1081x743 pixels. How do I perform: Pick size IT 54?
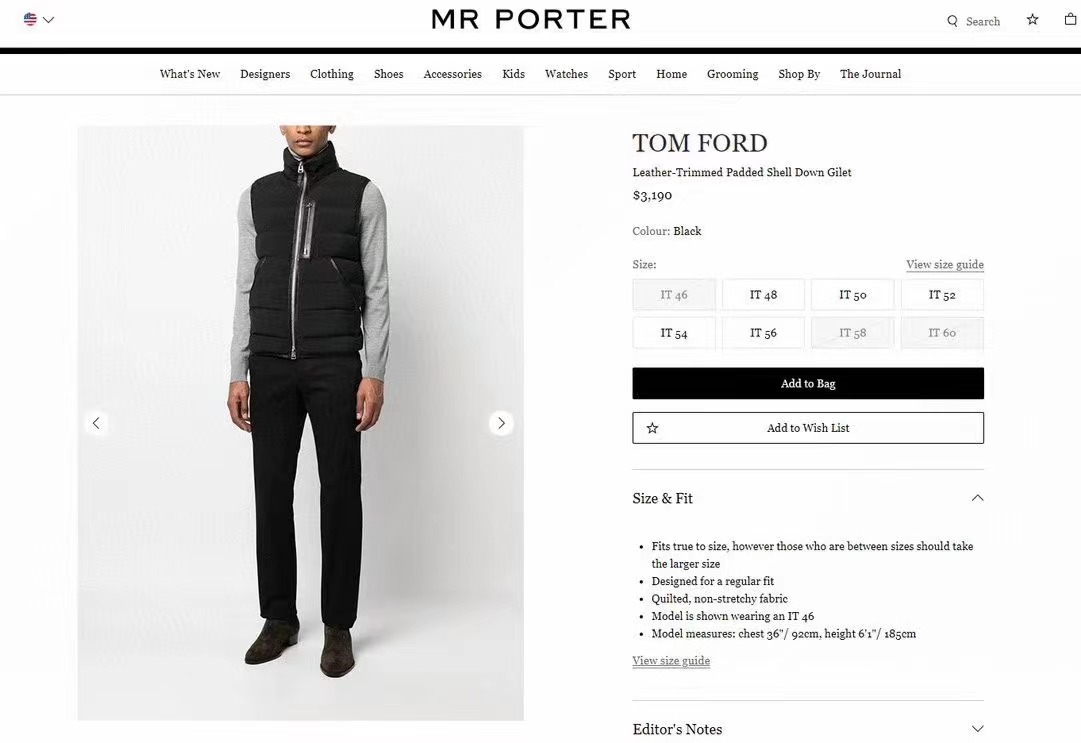pos(674,333)
